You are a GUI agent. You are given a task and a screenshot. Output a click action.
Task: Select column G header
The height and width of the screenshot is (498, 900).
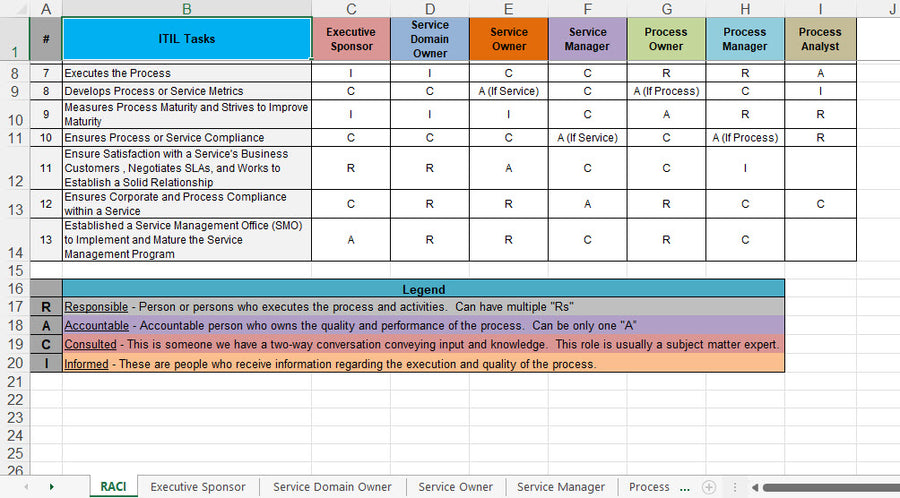pos(666,9)
